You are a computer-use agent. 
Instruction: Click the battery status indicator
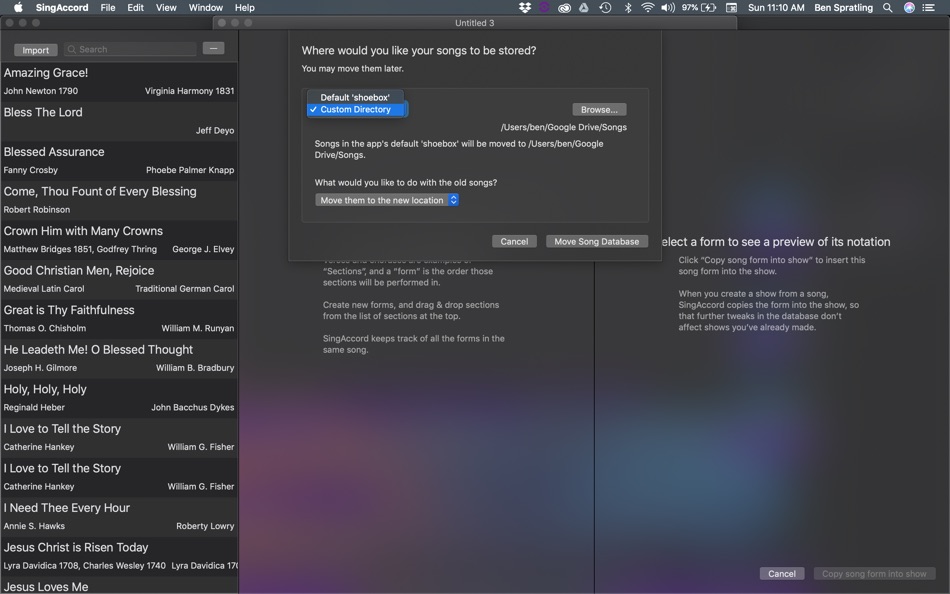(x=699, y=7)
